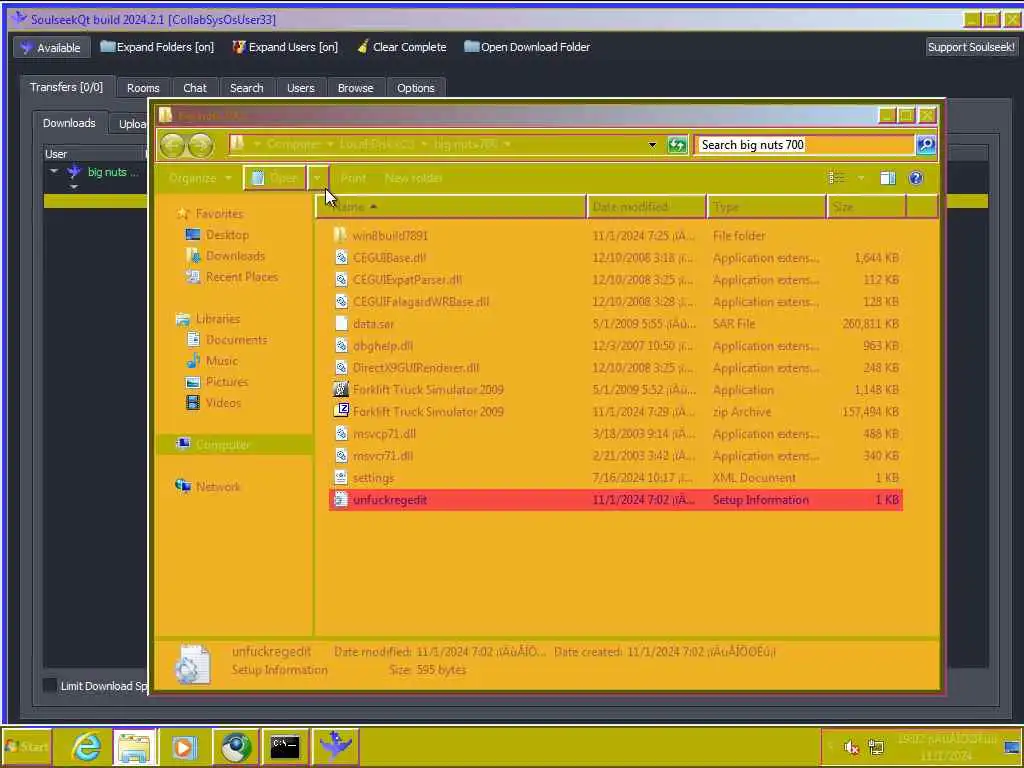The image size is (1024, 768).
Task: Select Forklift Truck Simulator 2009 zip Archive
Action: click(x=615, y=412)
